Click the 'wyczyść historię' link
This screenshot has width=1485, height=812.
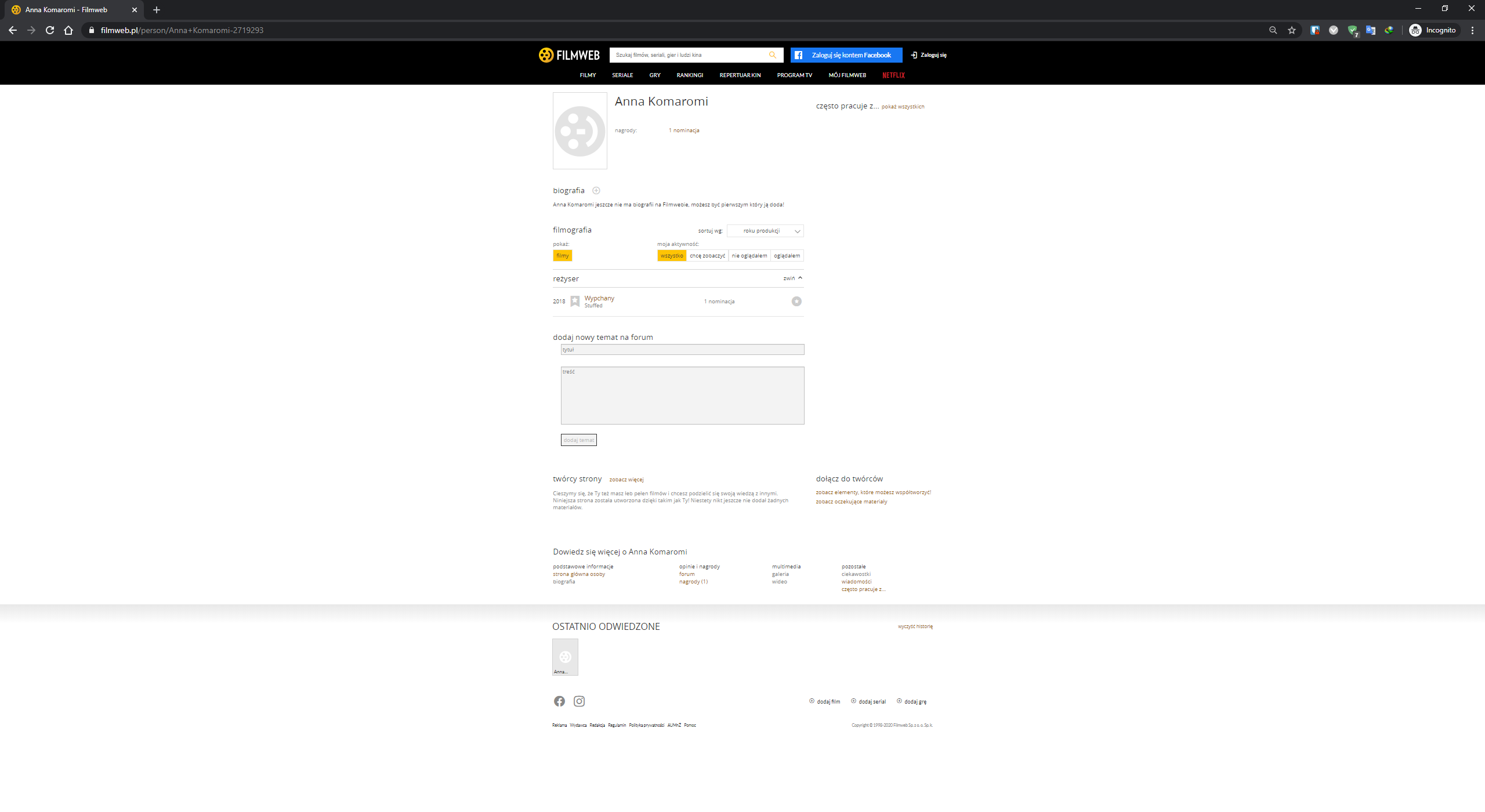915,626
